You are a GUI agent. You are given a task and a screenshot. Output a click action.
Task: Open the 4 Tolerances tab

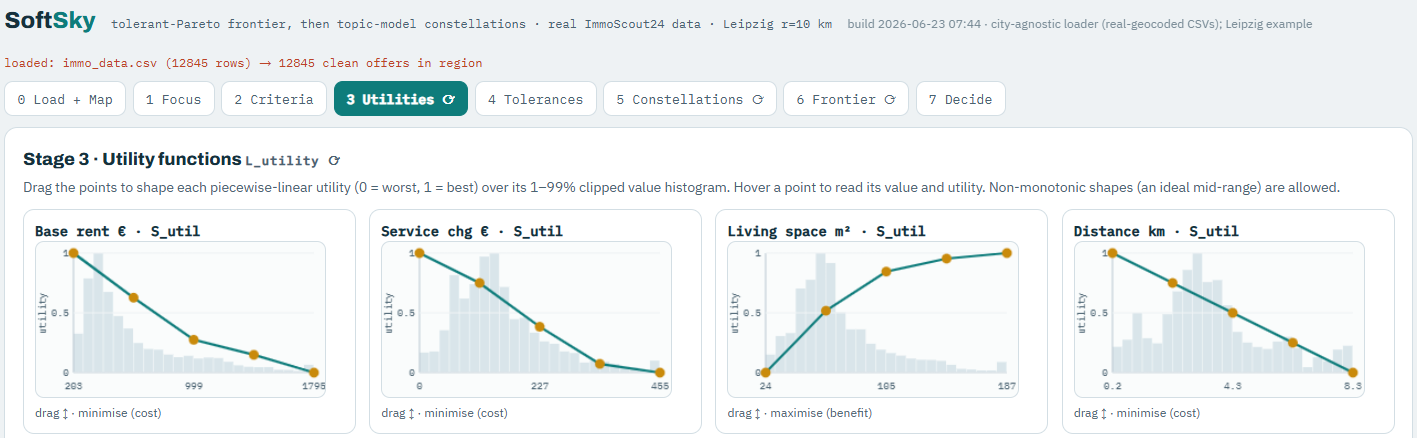coord(535,99)
